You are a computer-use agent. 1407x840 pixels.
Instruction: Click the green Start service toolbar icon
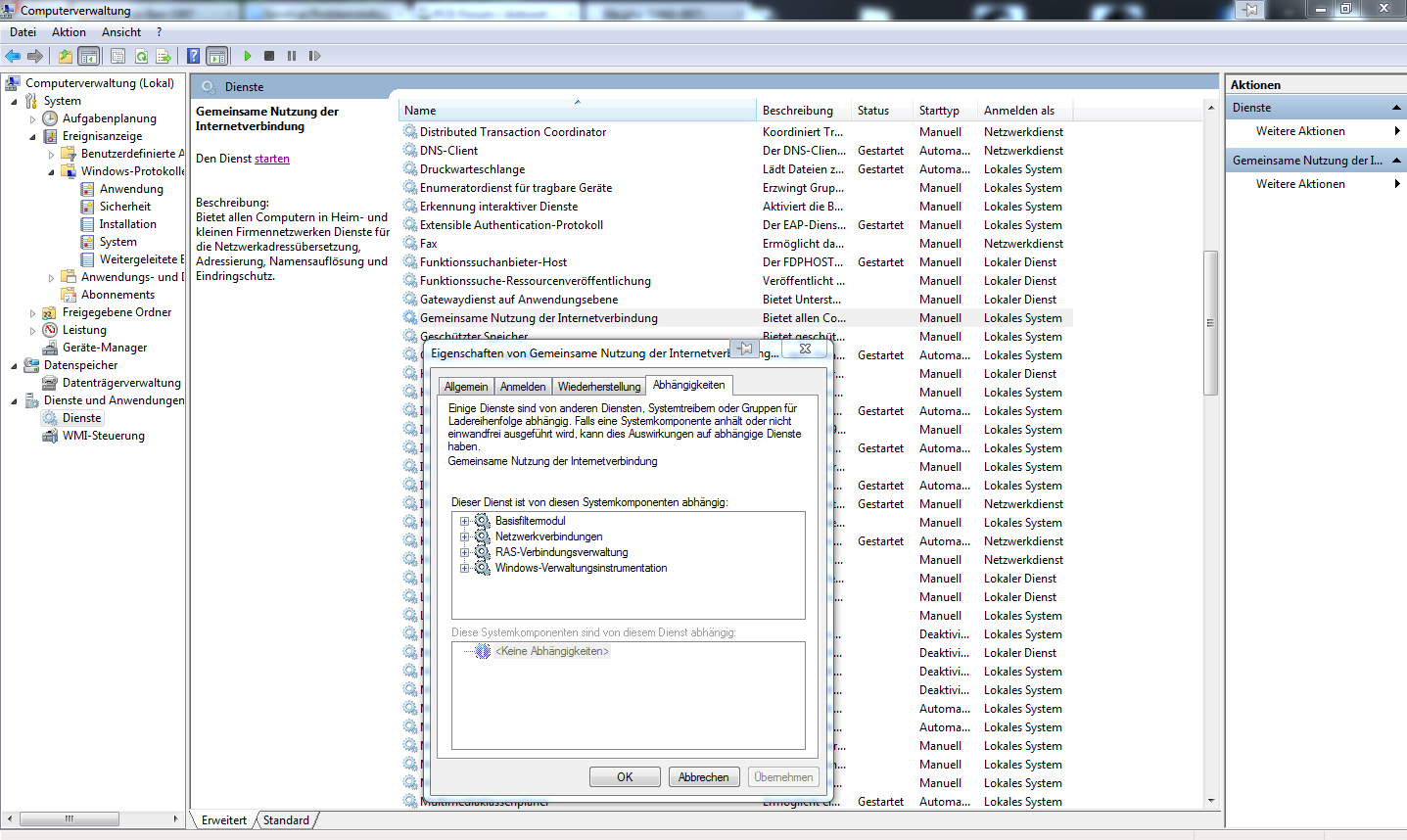pos(248,56)
